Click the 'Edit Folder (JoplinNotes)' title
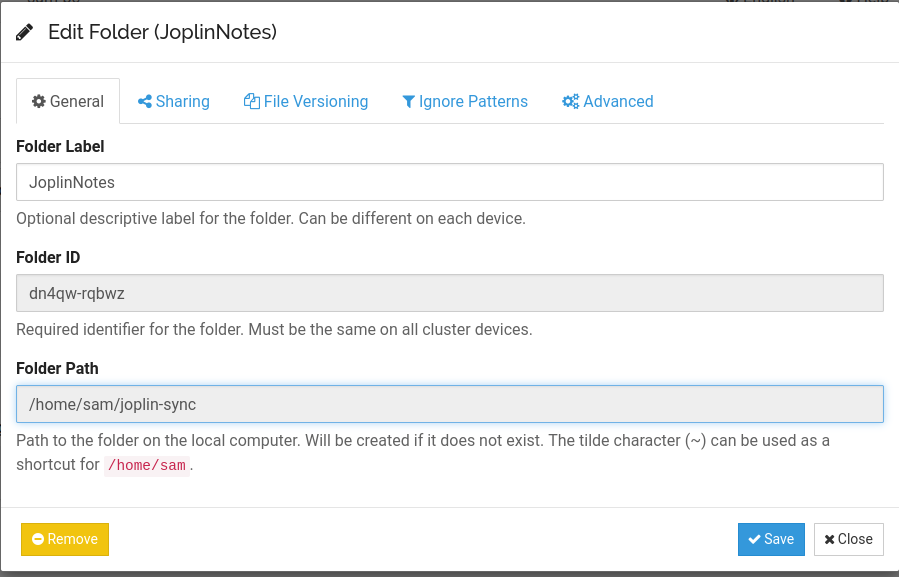The image size is (899, 577). (162, 32)
